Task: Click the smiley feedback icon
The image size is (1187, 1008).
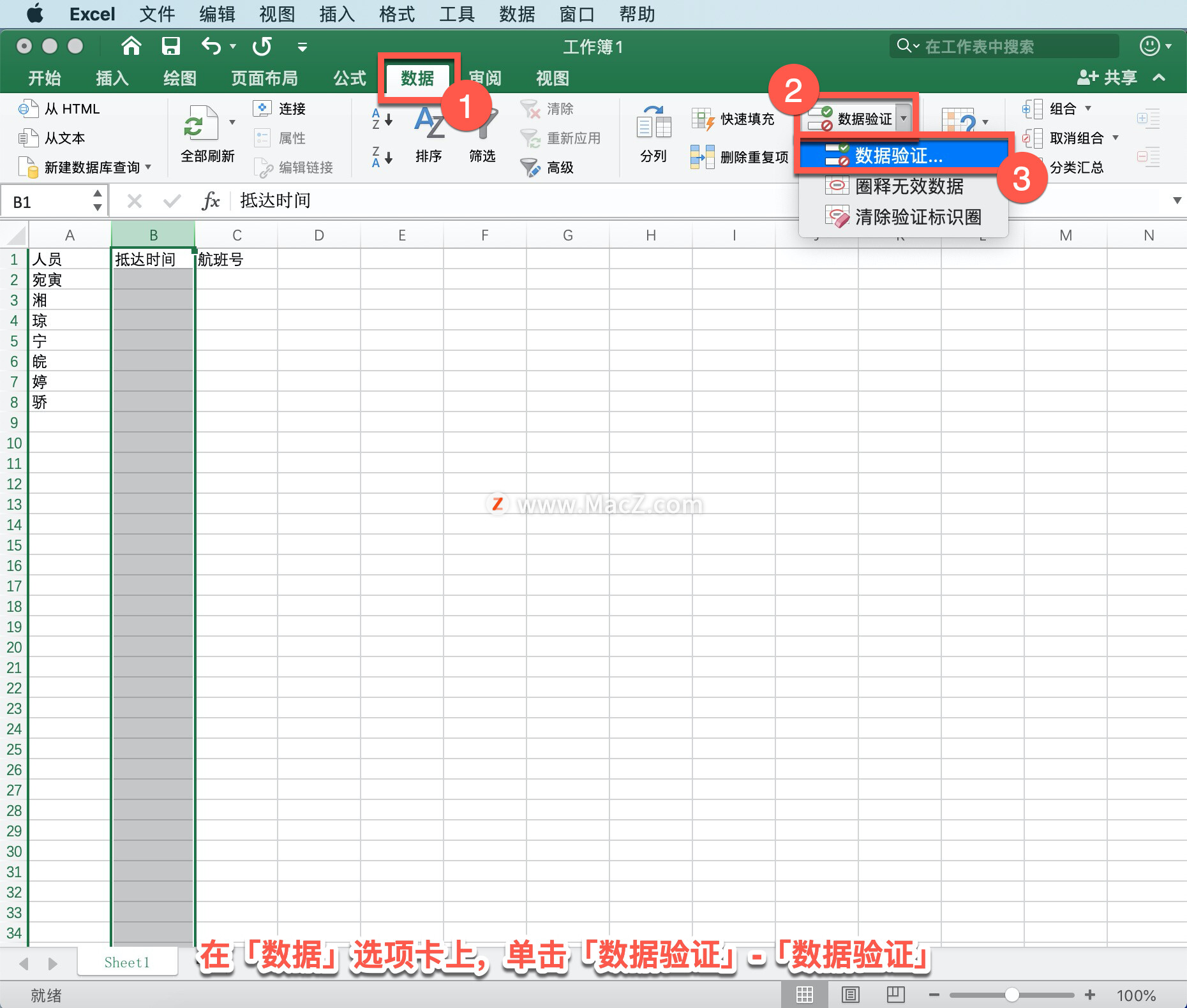Action: point(1149,46)
